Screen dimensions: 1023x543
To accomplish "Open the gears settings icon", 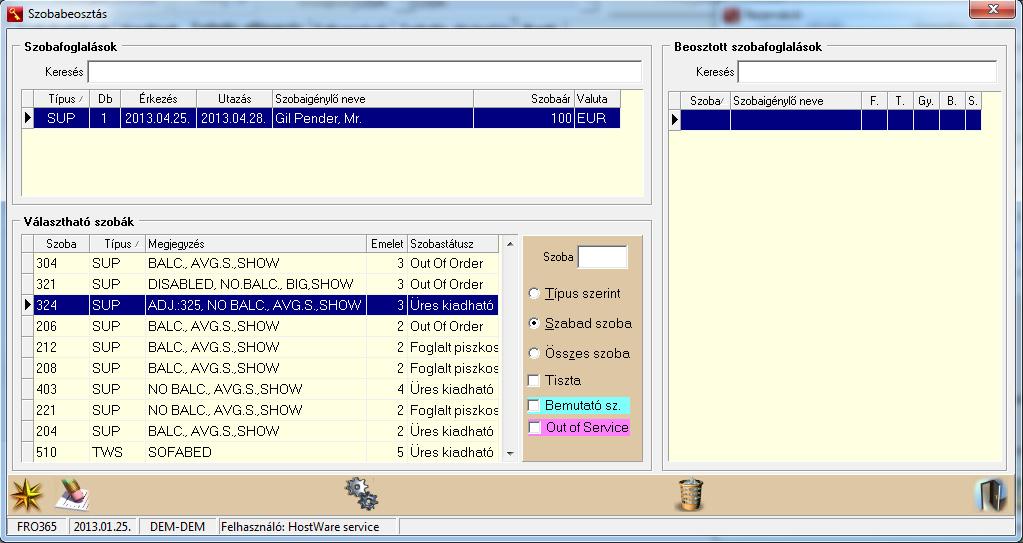I will click(362, 494).
